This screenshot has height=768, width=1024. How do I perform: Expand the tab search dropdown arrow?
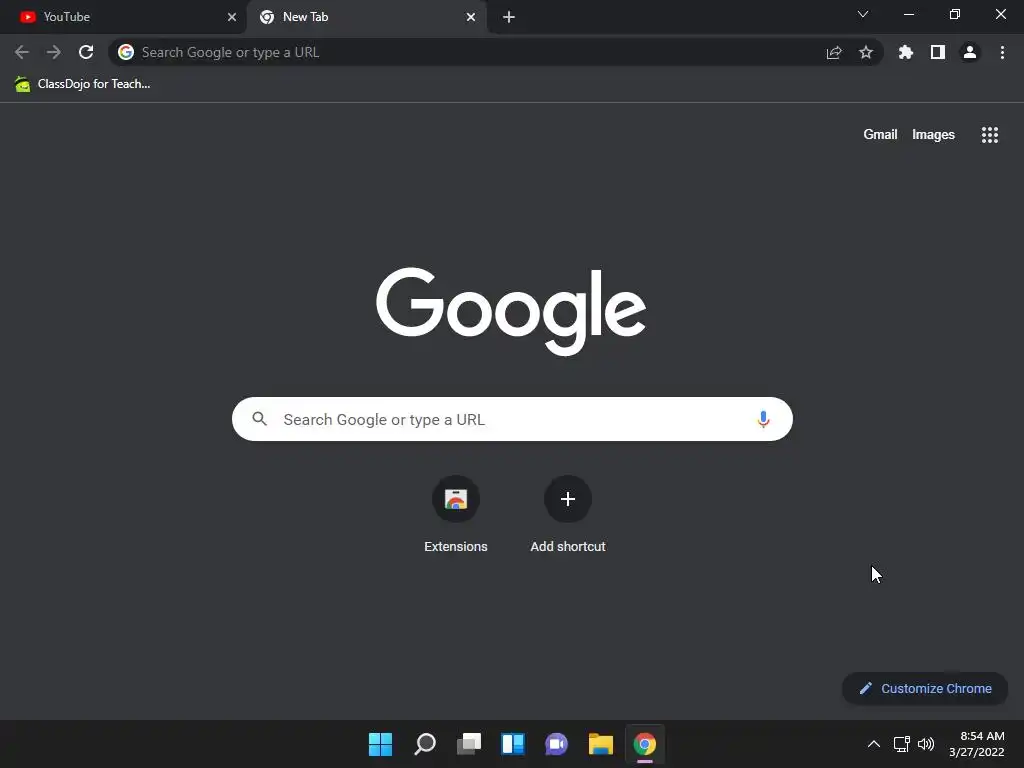click(x=863, y=14)
